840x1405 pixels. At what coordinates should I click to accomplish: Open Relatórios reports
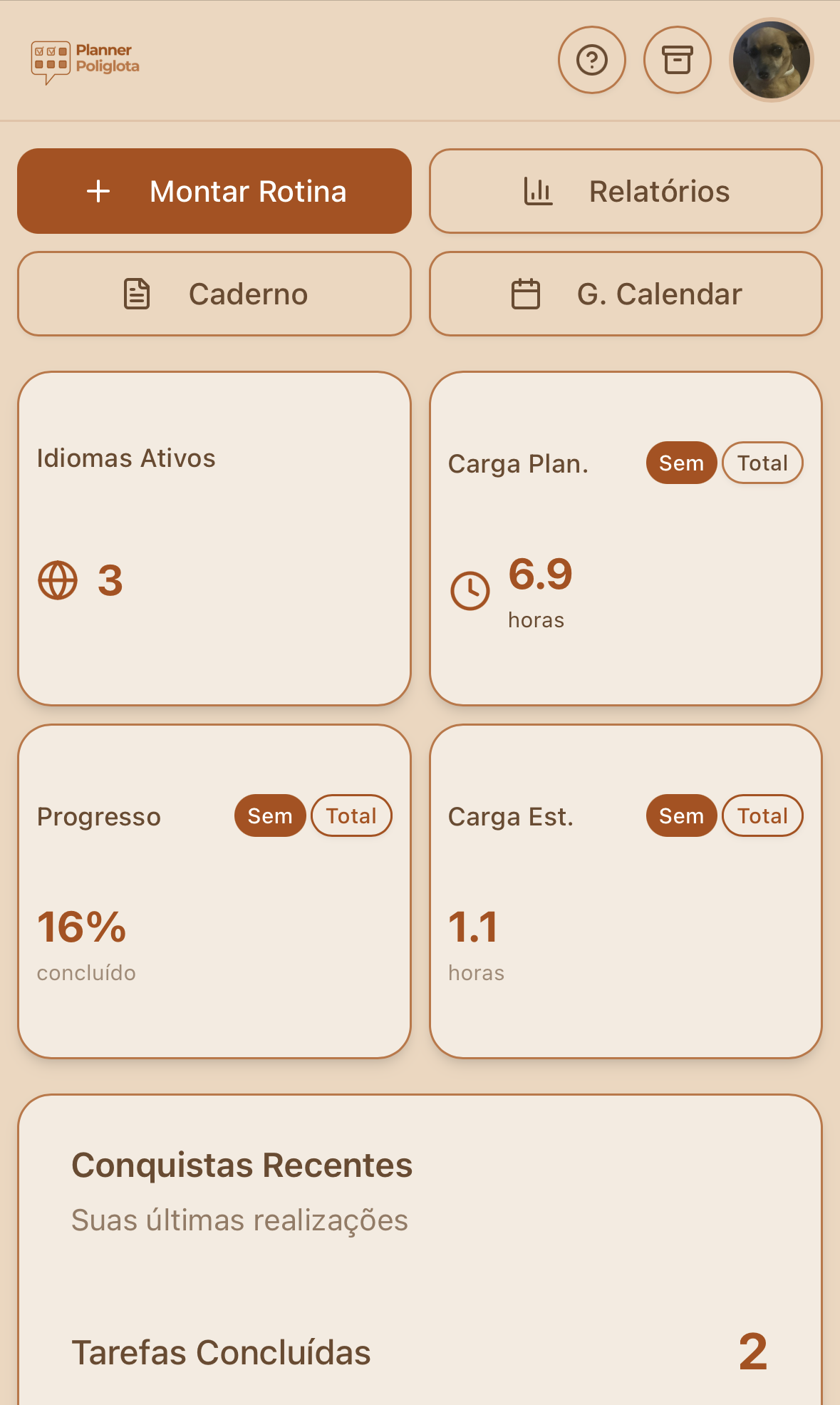tap(626, 191)
